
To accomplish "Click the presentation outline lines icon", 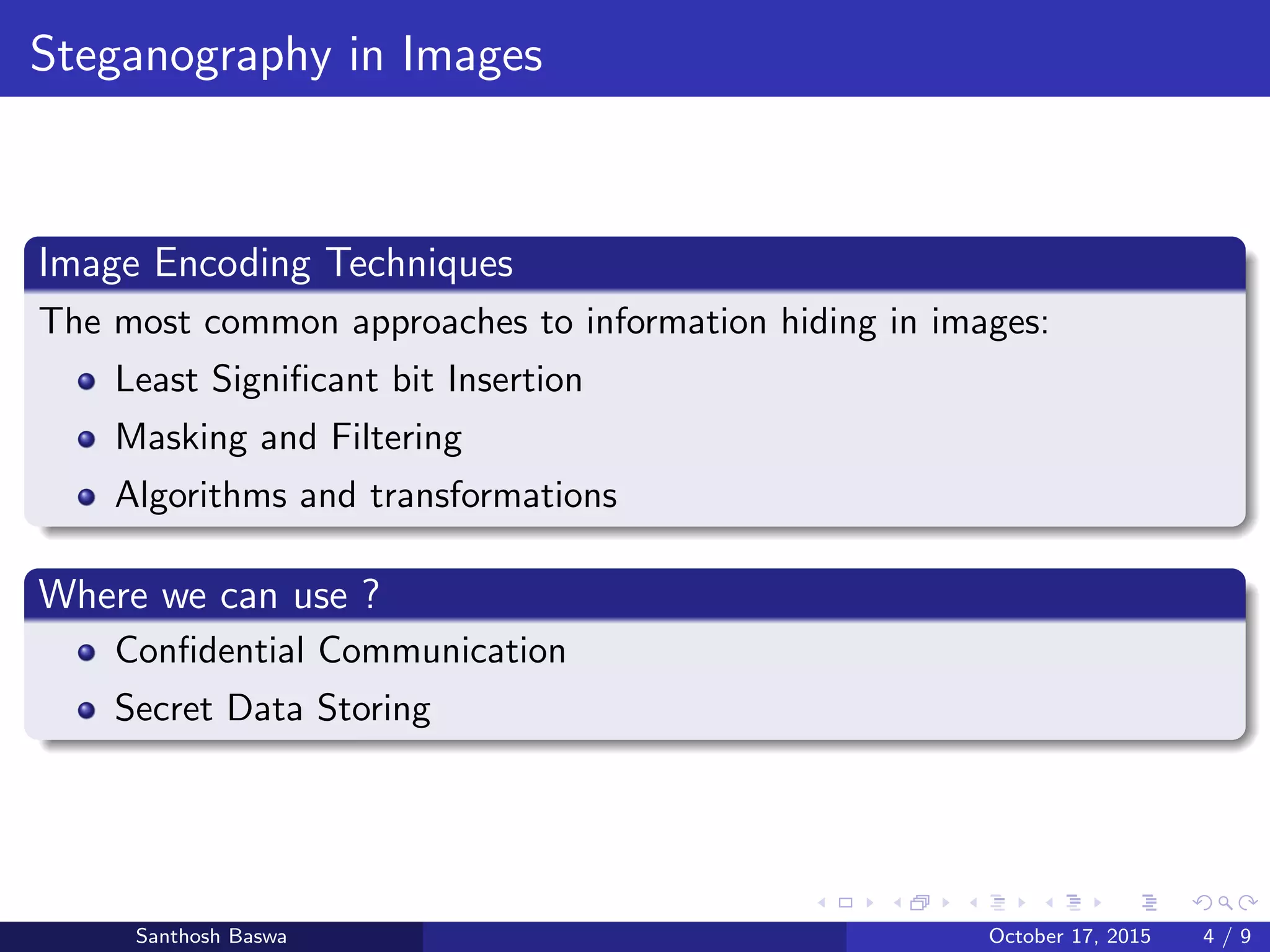I will 1149,903.
